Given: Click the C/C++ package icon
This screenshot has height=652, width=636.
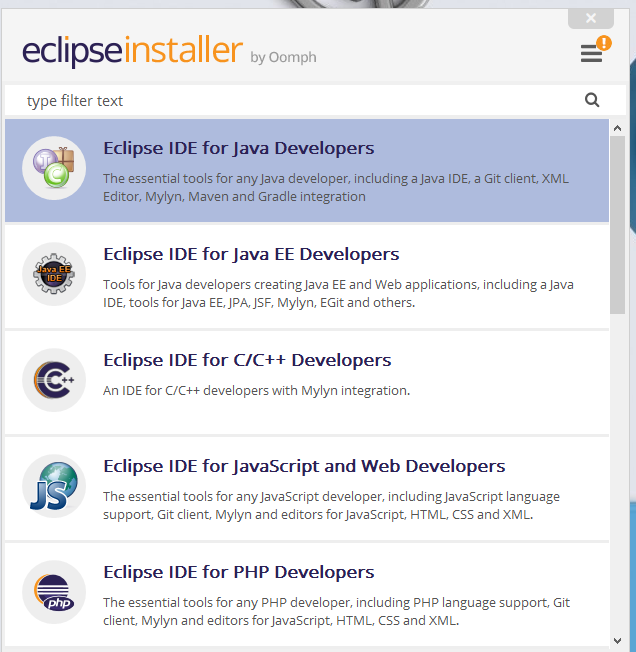Looking at the screenshot, I should click(54, 380).
